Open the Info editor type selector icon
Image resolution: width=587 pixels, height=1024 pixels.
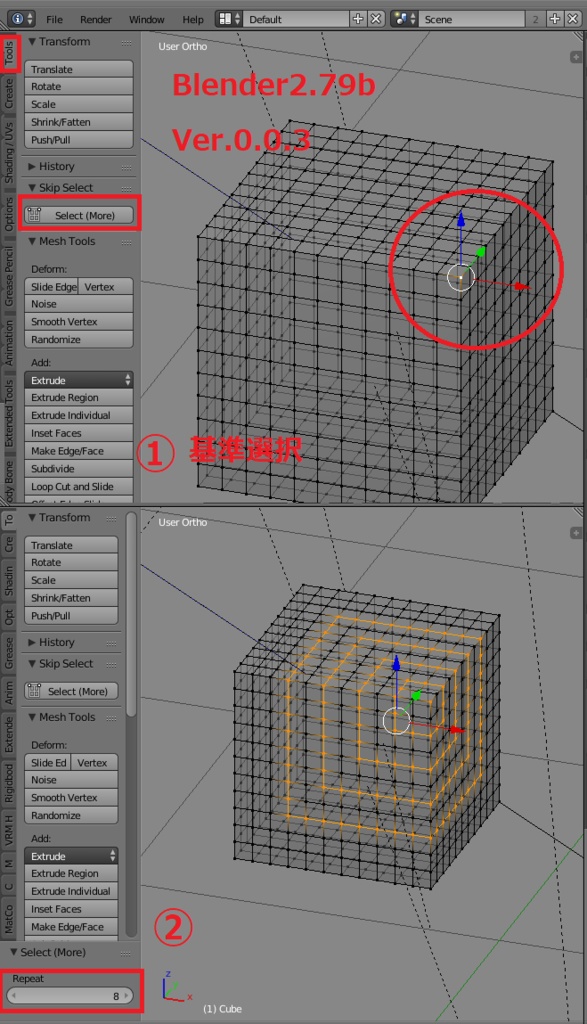[22, 19]
